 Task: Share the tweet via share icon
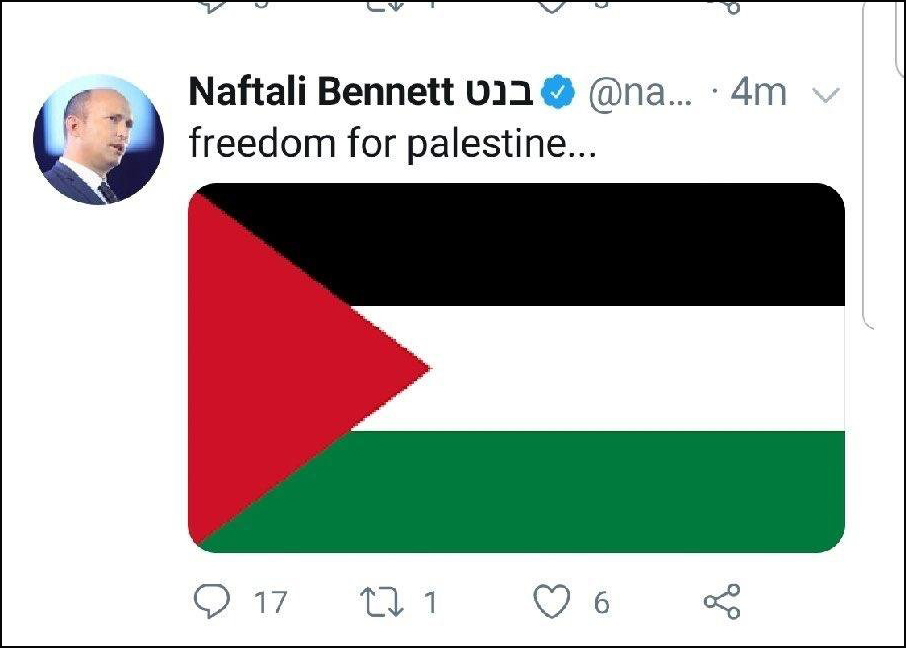pos(722,602)
